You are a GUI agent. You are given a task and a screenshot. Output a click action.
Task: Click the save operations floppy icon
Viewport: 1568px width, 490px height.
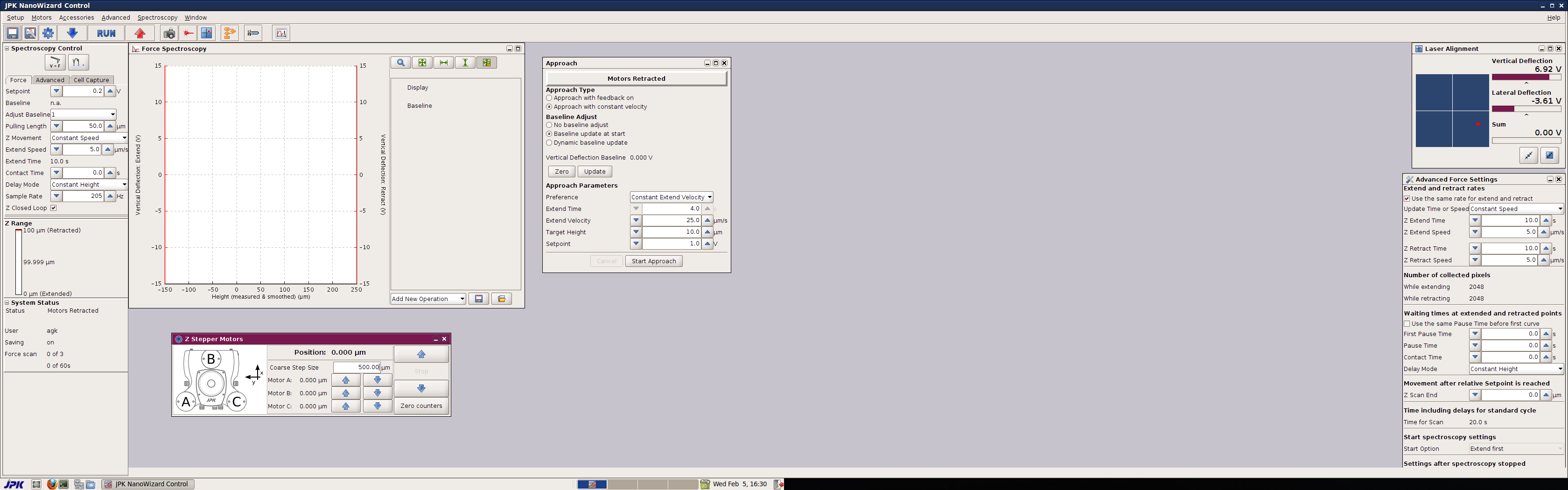(x=479, y=299)
